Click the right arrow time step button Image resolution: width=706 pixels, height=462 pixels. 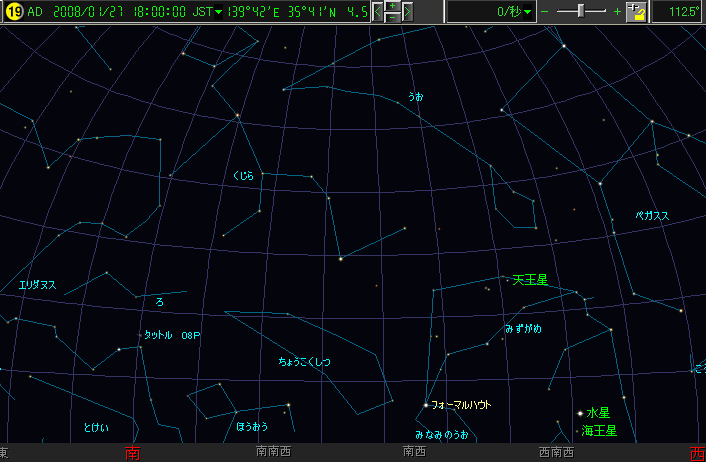pos(407,12)
